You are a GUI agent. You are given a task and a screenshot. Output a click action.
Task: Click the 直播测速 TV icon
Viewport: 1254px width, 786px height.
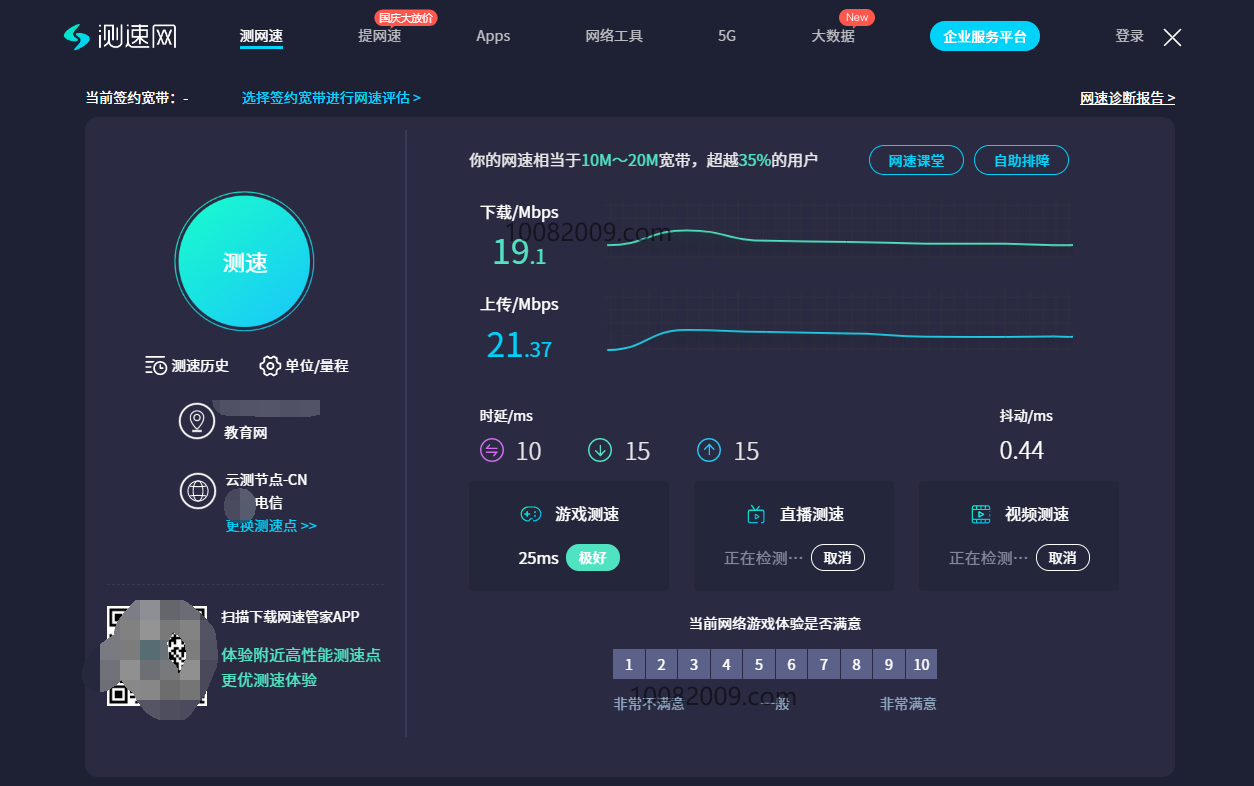757,513
